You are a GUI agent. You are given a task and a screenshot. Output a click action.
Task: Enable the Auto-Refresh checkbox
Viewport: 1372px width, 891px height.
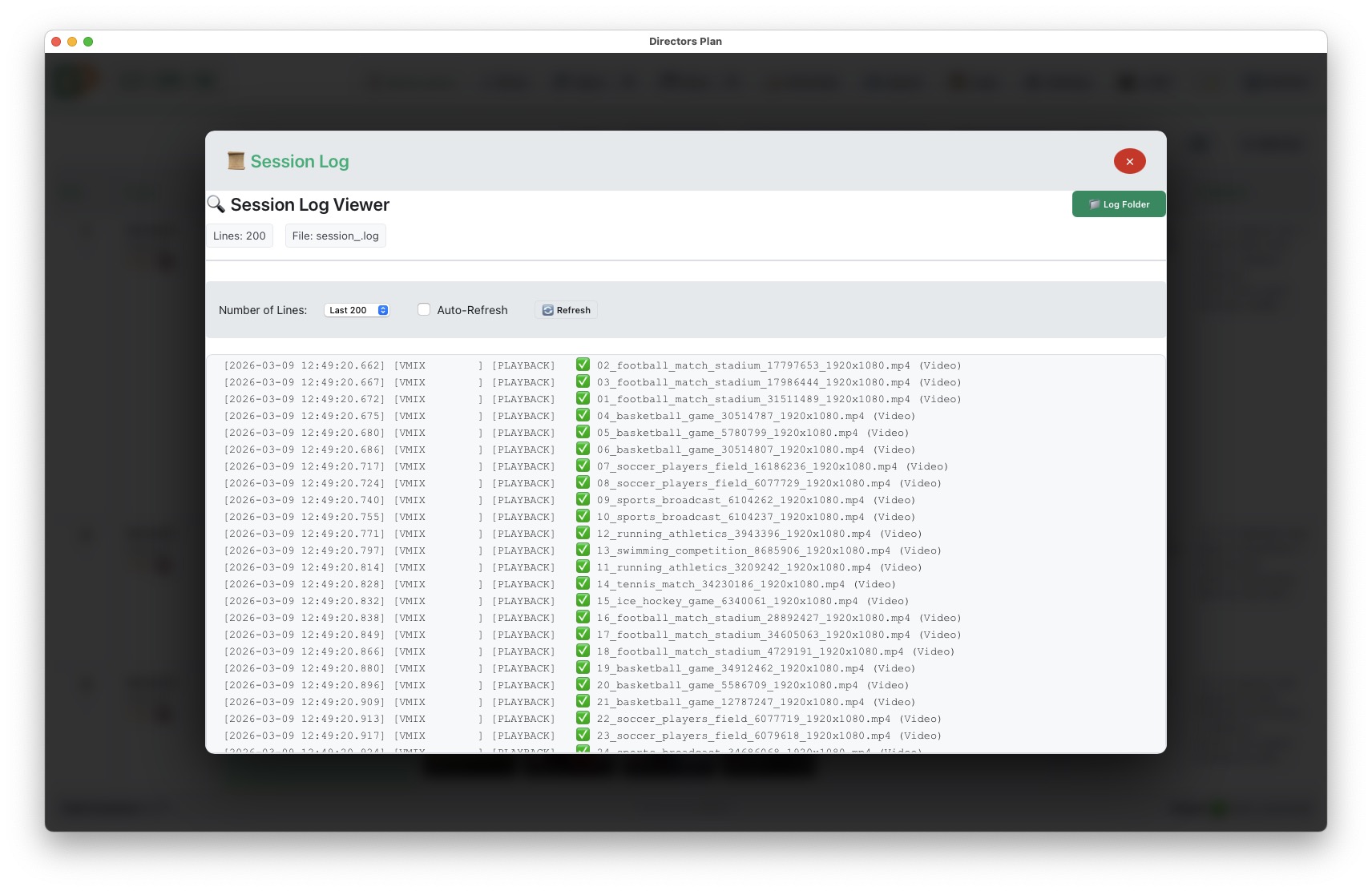(x=424, y=309)
